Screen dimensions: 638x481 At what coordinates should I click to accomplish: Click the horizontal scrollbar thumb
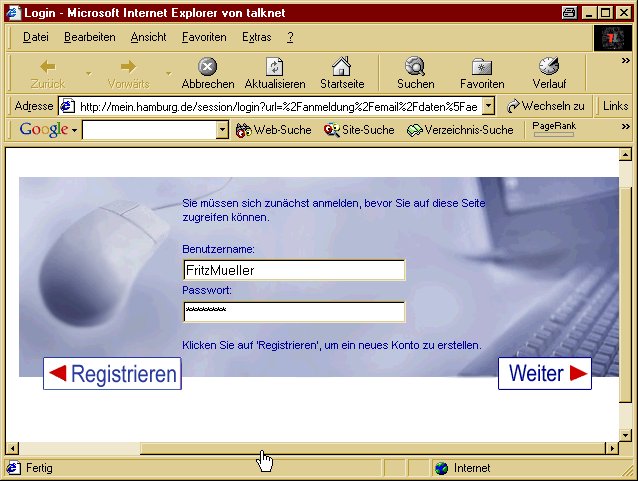(80, 449)
